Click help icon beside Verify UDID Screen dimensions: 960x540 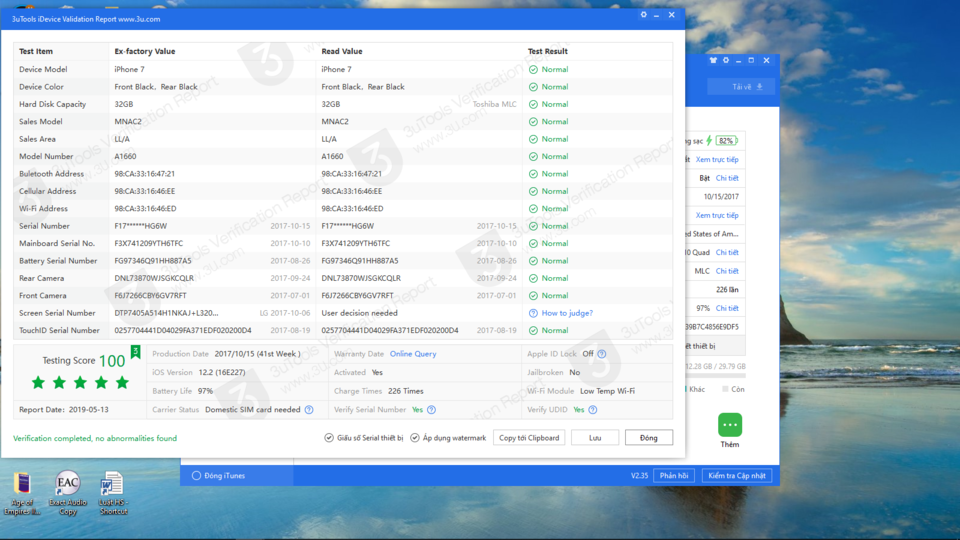pyautogui.click(x=593, y=410)
